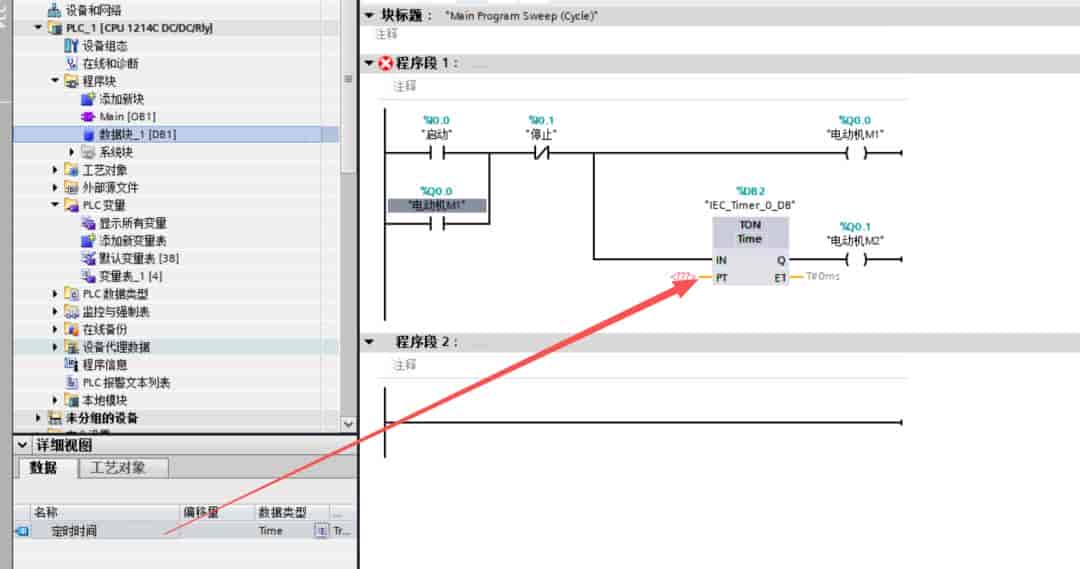Viewport: 1080px width, 569px height.
Task: Collapse the PLC 变量 tree node
Action: 55,205
